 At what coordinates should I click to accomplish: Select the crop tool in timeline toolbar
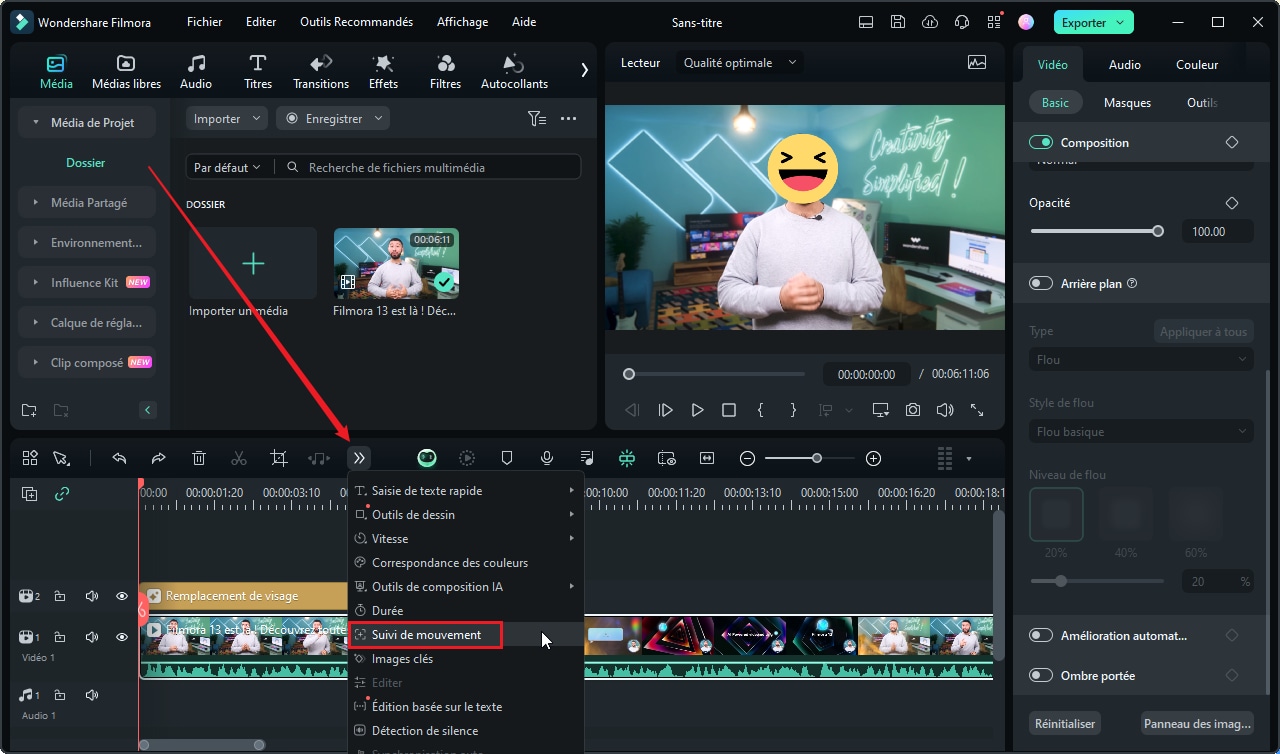(x=279, y=458)
